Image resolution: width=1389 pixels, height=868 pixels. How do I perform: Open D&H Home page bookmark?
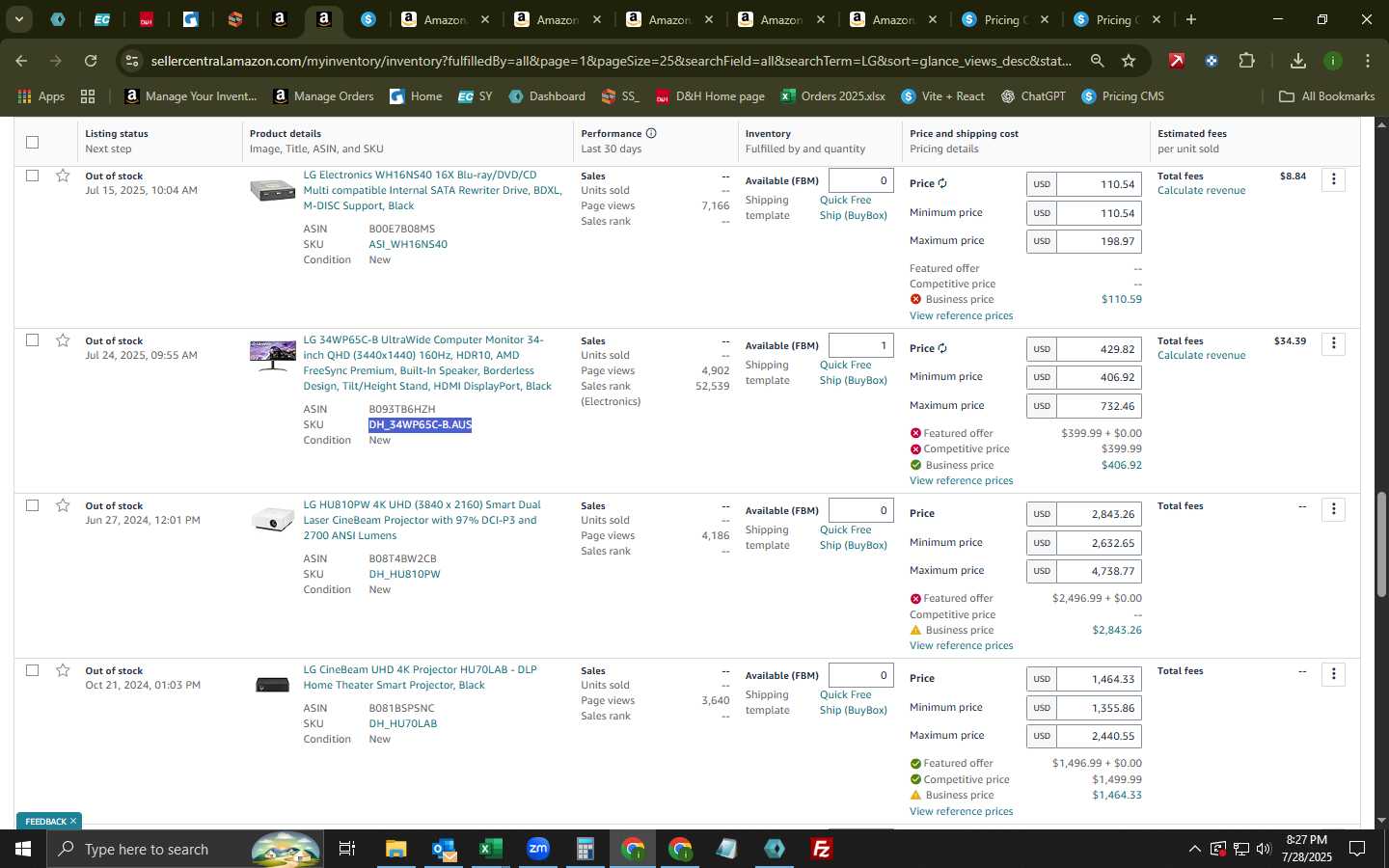[x=710, y=96]
